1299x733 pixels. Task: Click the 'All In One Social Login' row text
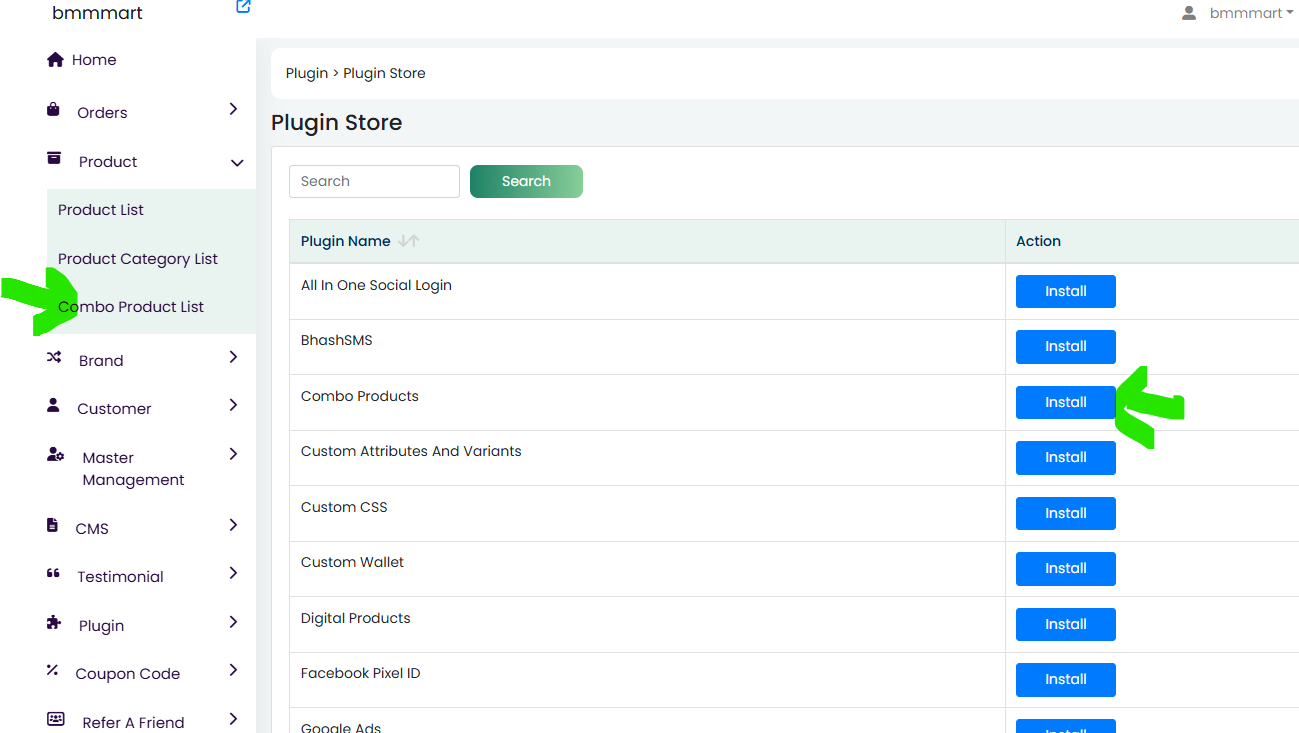[376, 285]
